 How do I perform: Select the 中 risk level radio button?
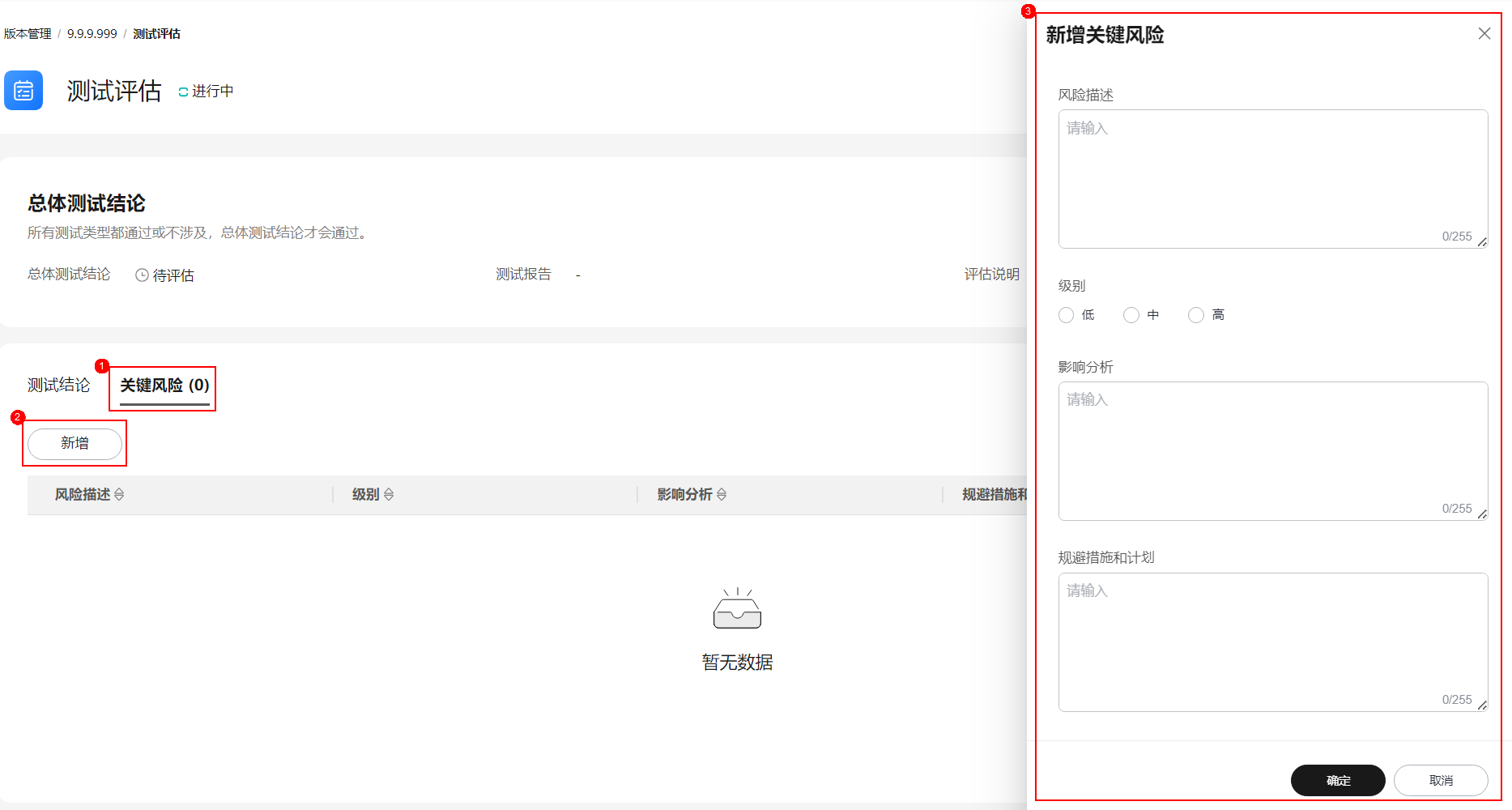tap(1131, 315)
